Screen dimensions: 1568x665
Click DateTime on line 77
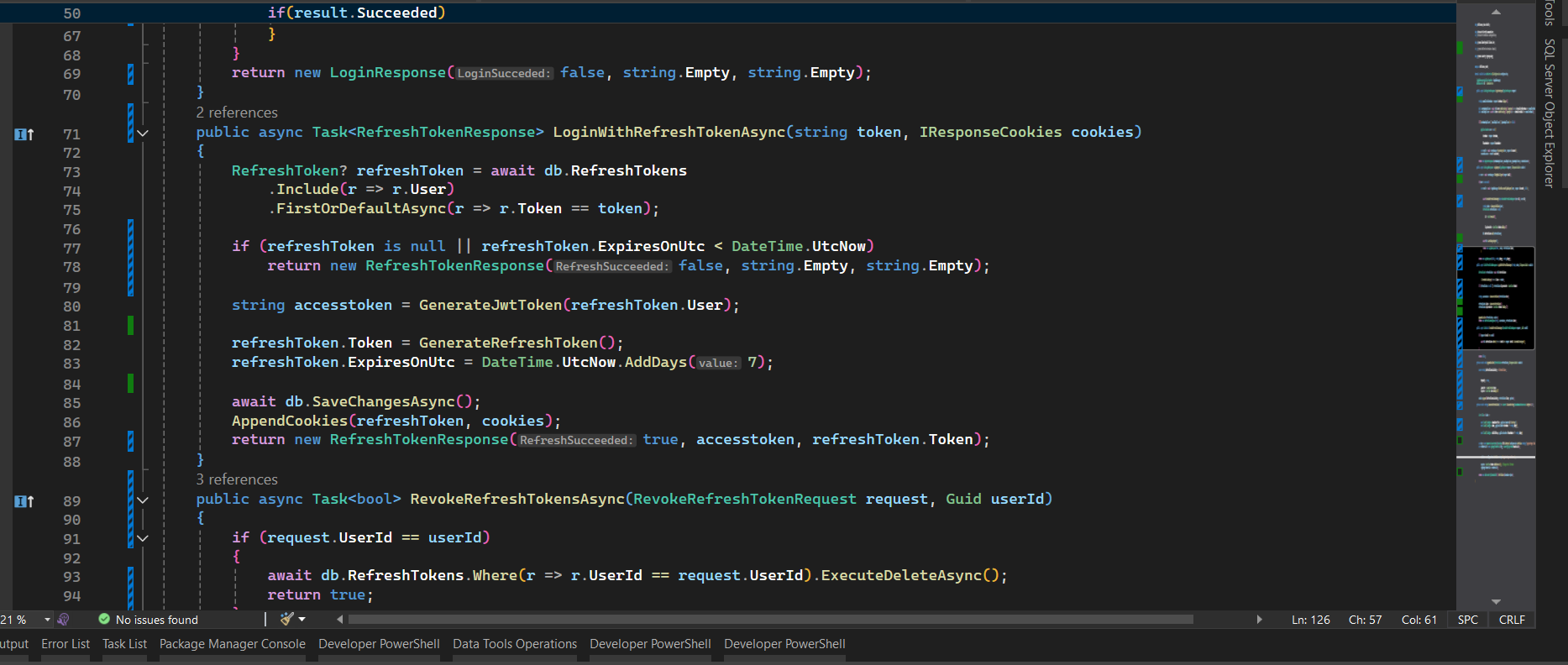pyautogui.click(x=767, y=246)
